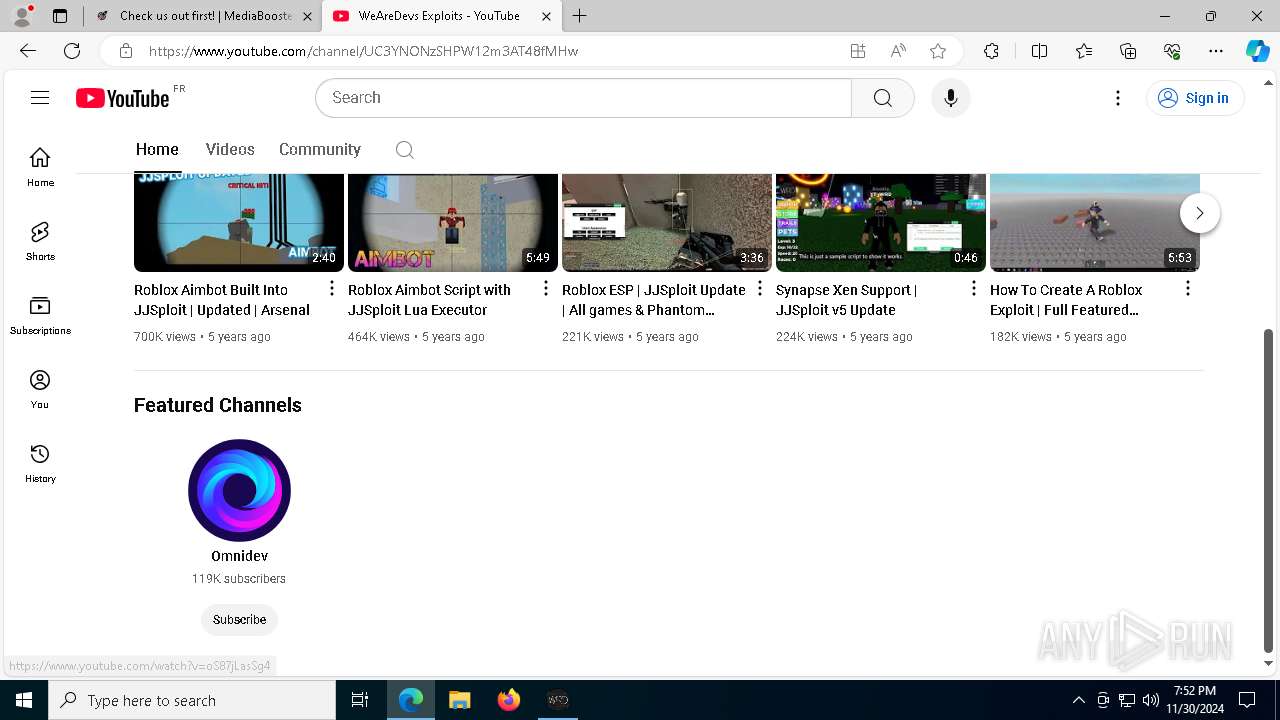Open a new browser tab
1280x720 pixels.
(x=580, y=16)
